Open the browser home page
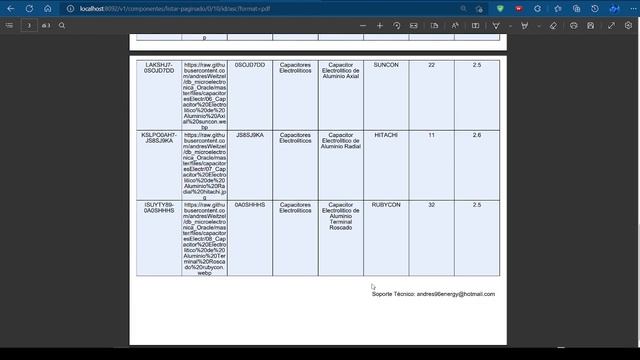640x360 pixels. click(48, 9)
